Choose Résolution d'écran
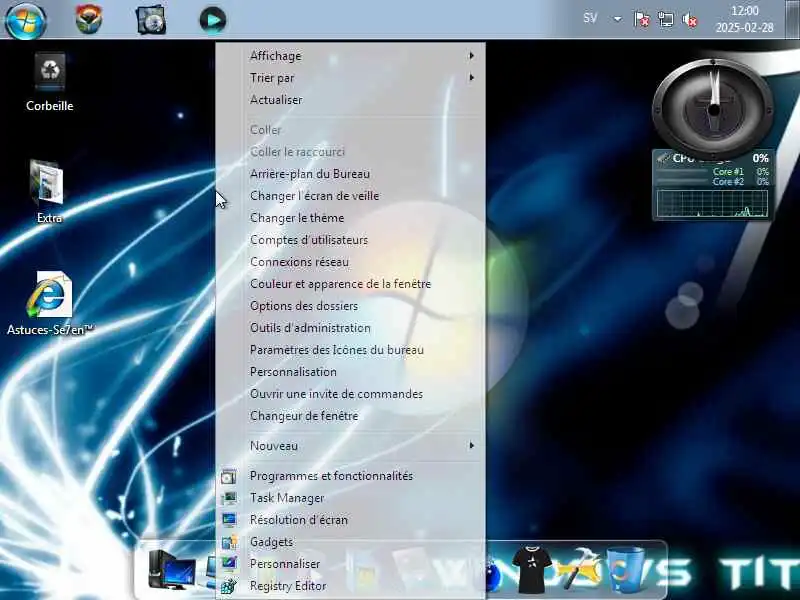Screen dimensions: 800x600 (x=351, y=519)
